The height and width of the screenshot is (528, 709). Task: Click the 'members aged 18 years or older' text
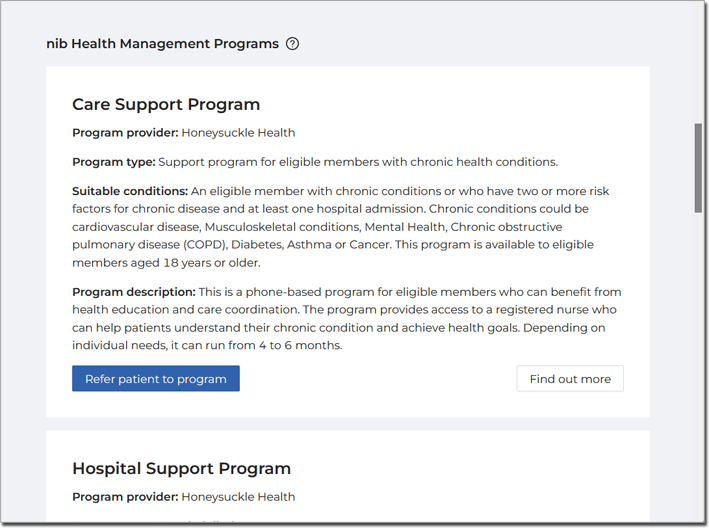[166, 263]
